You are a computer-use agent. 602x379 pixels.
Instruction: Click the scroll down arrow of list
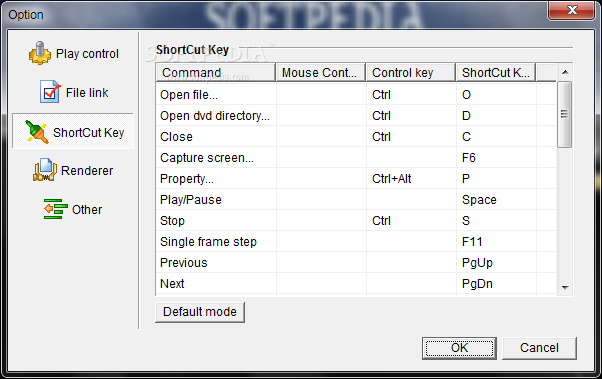(565, 287)
